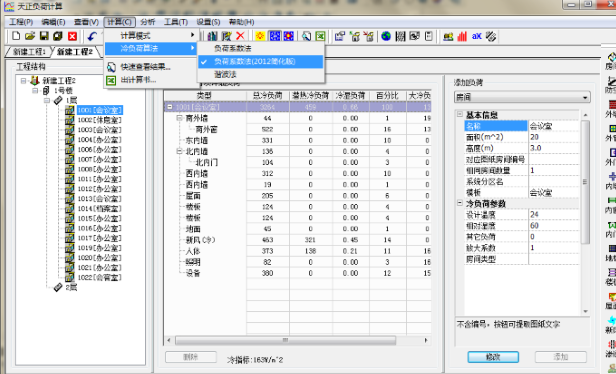Click the 设计温度 value field

click(x=554, y=214)
